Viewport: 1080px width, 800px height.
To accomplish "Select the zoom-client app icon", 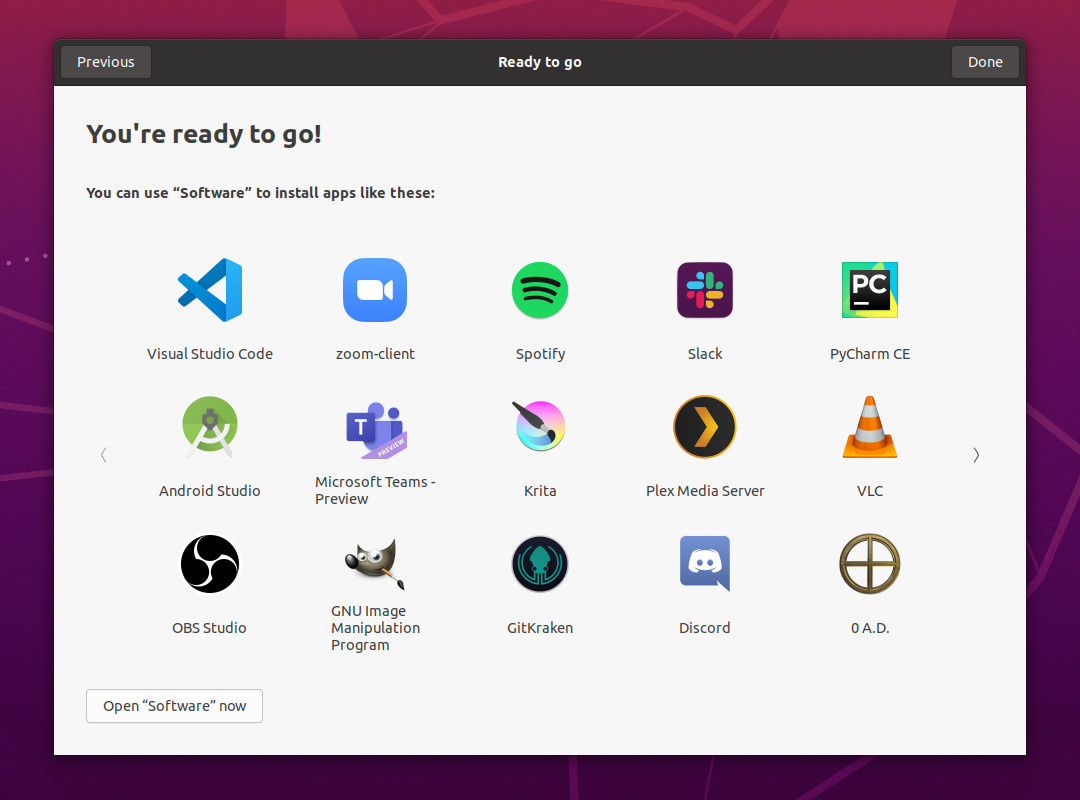I will 375,290.
